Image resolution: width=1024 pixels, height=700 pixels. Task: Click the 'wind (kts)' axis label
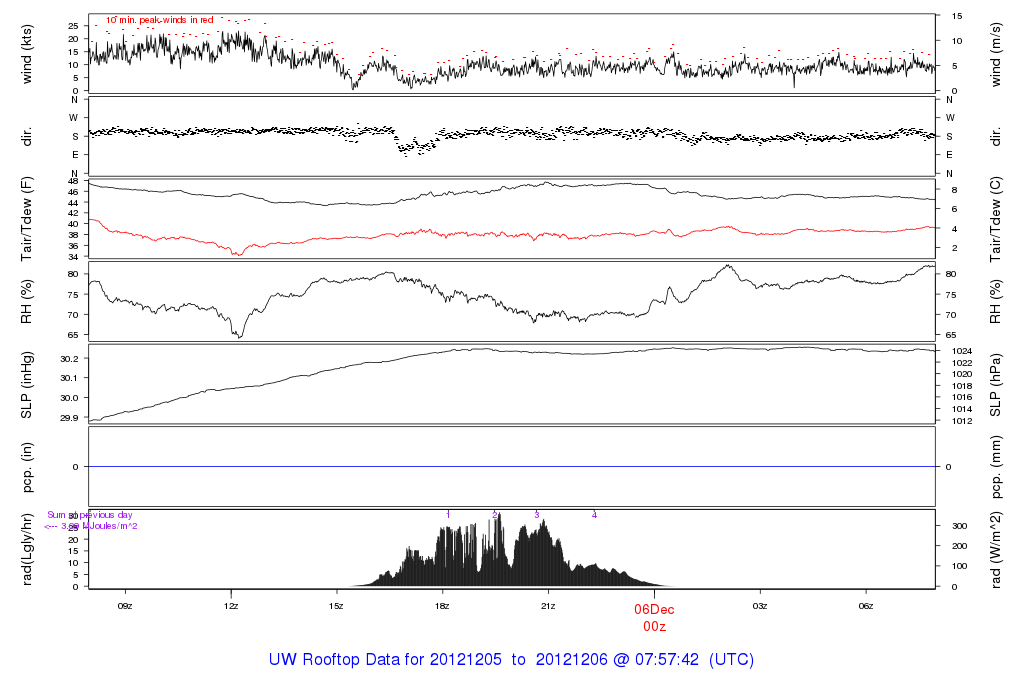pyautogui.click(x=27, y=54)
